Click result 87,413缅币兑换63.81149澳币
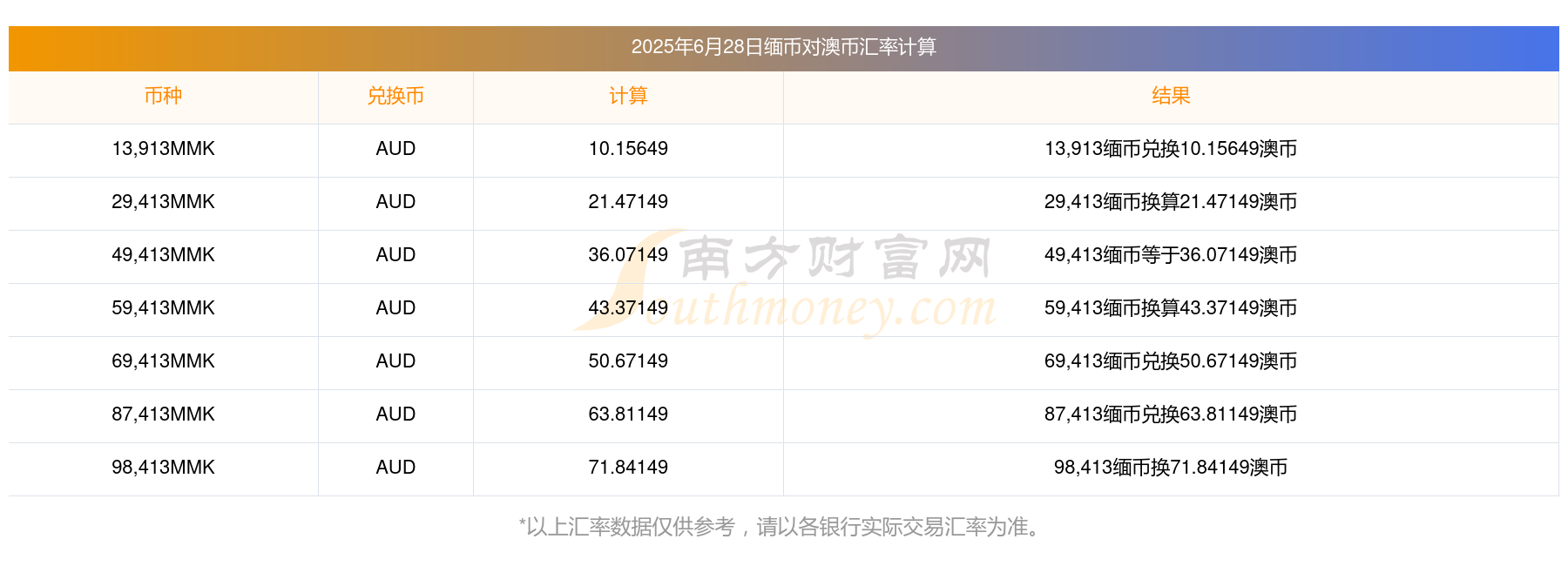Image resolution: width=1568 pixels, height=566 pixels. (1171, 414)
